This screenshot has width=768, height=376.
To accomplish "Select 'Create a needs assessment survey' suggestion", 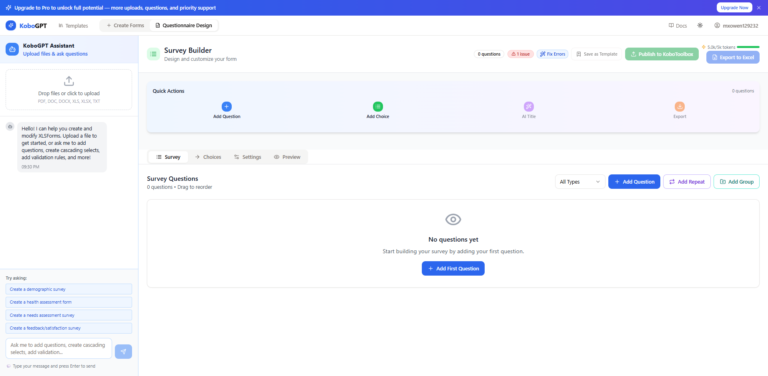I will (69, 315).
